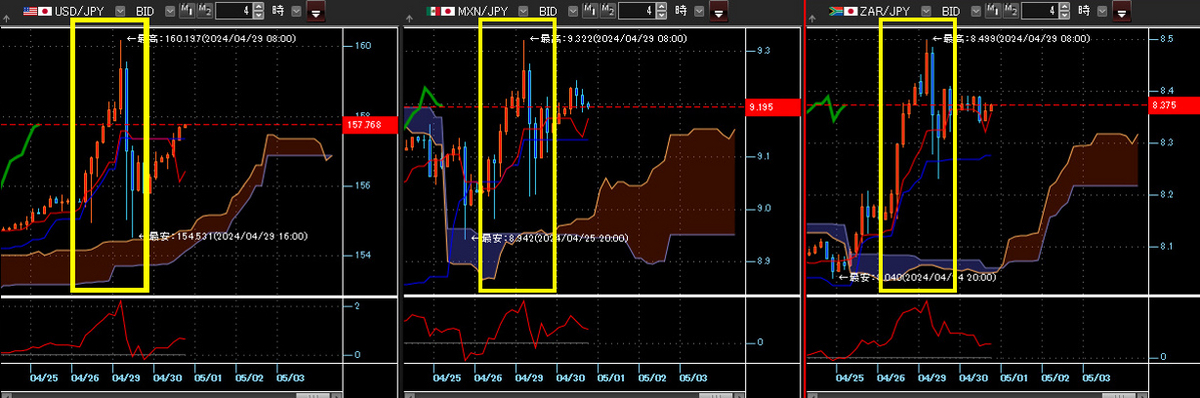Image resolution: width=1200 pixels, height=398 pixels.
Task: Decrease the period value on USD/JPY spinner
Action: pos(259,15)
